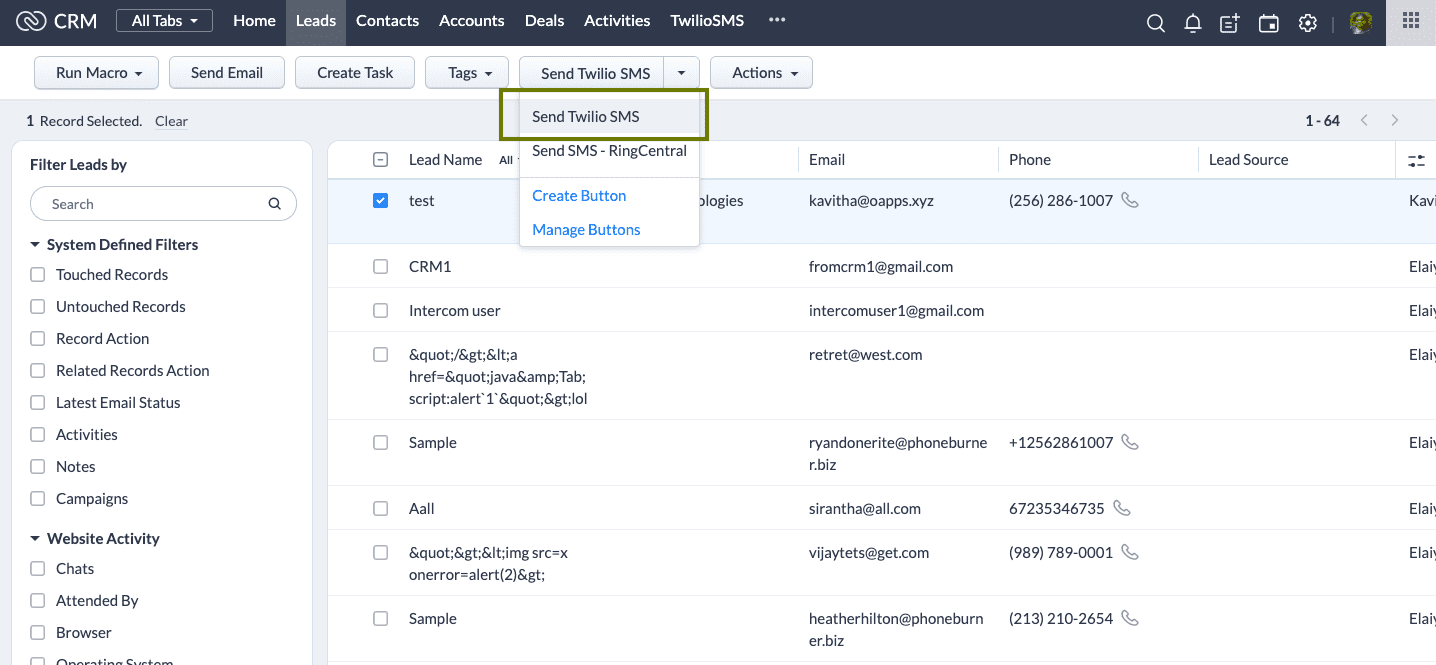Click the Send Email button
The width and height of the screenshot is (1436, 665).
tap(227, 72)
